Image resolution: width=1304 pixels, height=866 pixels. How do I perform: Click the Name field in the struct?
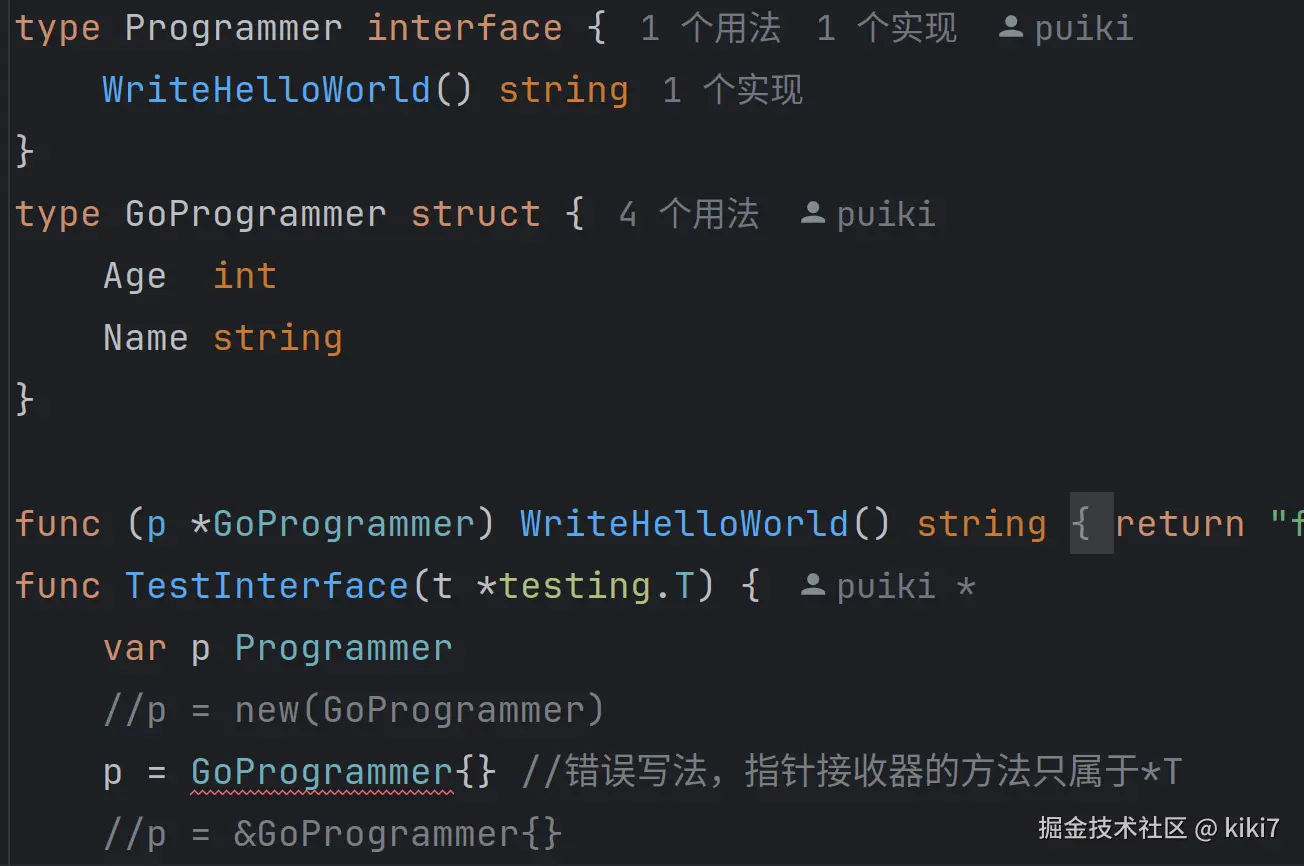tap(145, 338)
